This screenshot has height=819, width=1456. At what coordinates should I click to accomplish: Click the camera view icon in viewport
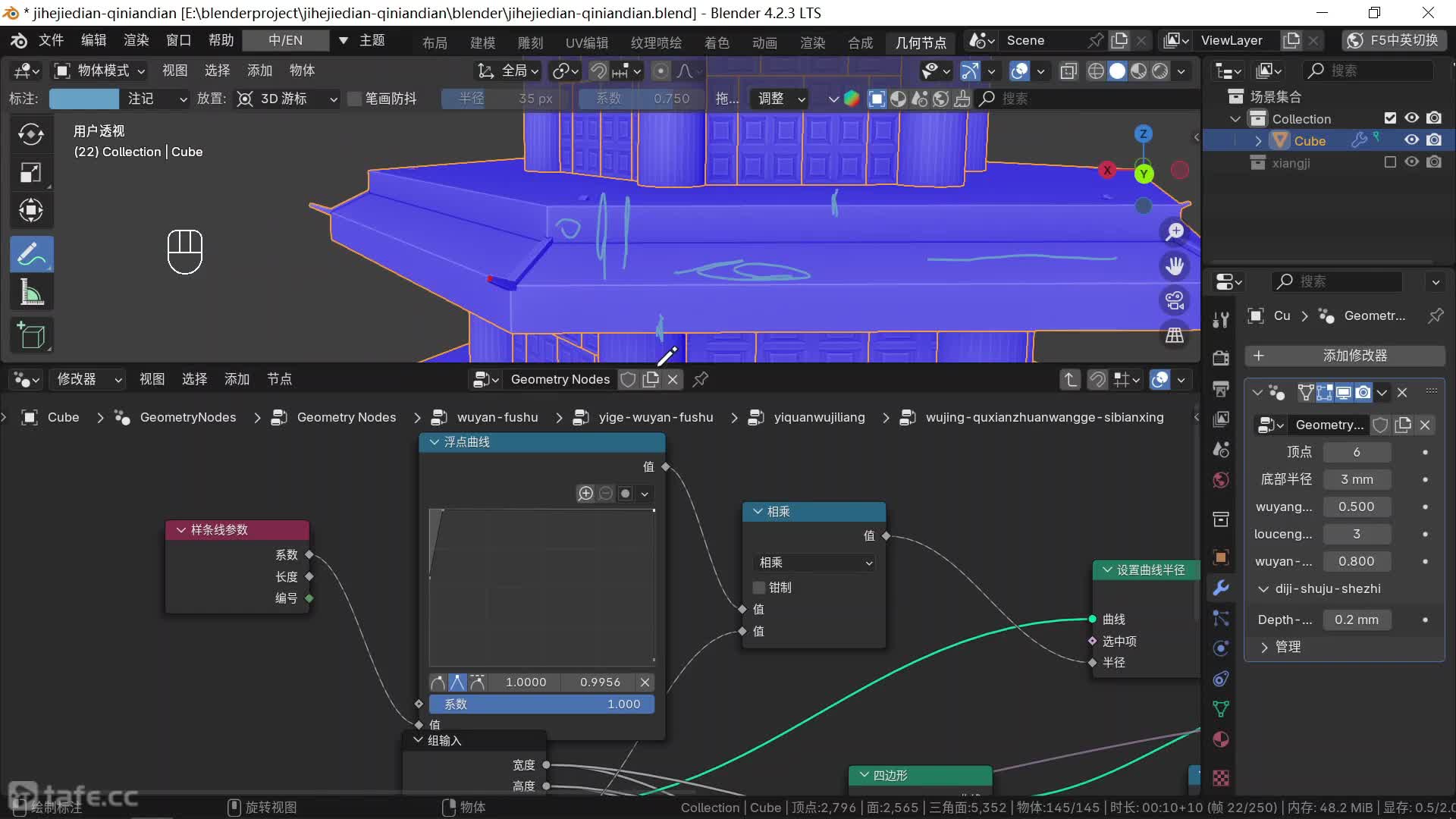pos(1175,301)
